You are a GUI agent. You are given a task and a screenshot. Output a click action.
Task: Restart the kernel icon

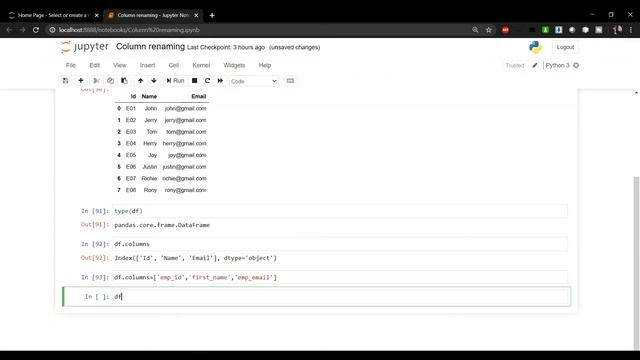pos(207,81)
